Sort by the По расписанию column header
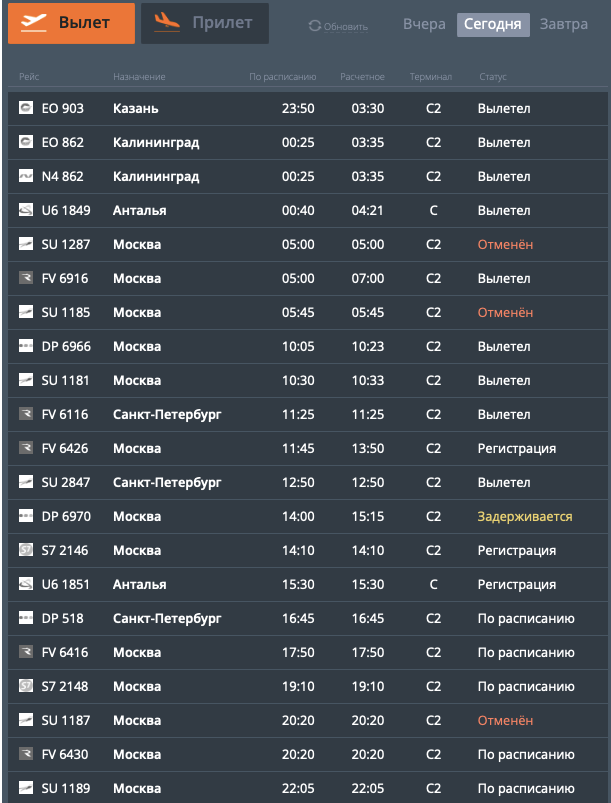The height and width of the screenshot is (803, 611). click(283, 77)
